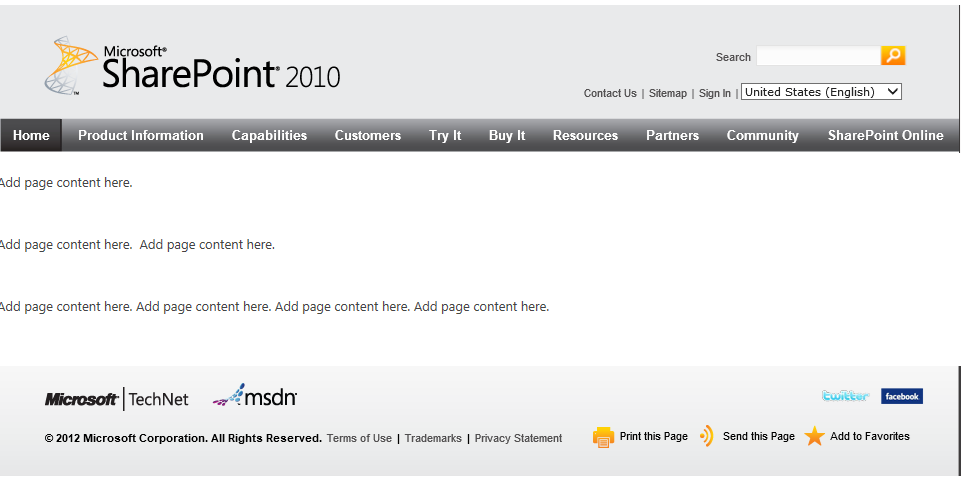Open the Capabilities menu

[x=269, y=135]
